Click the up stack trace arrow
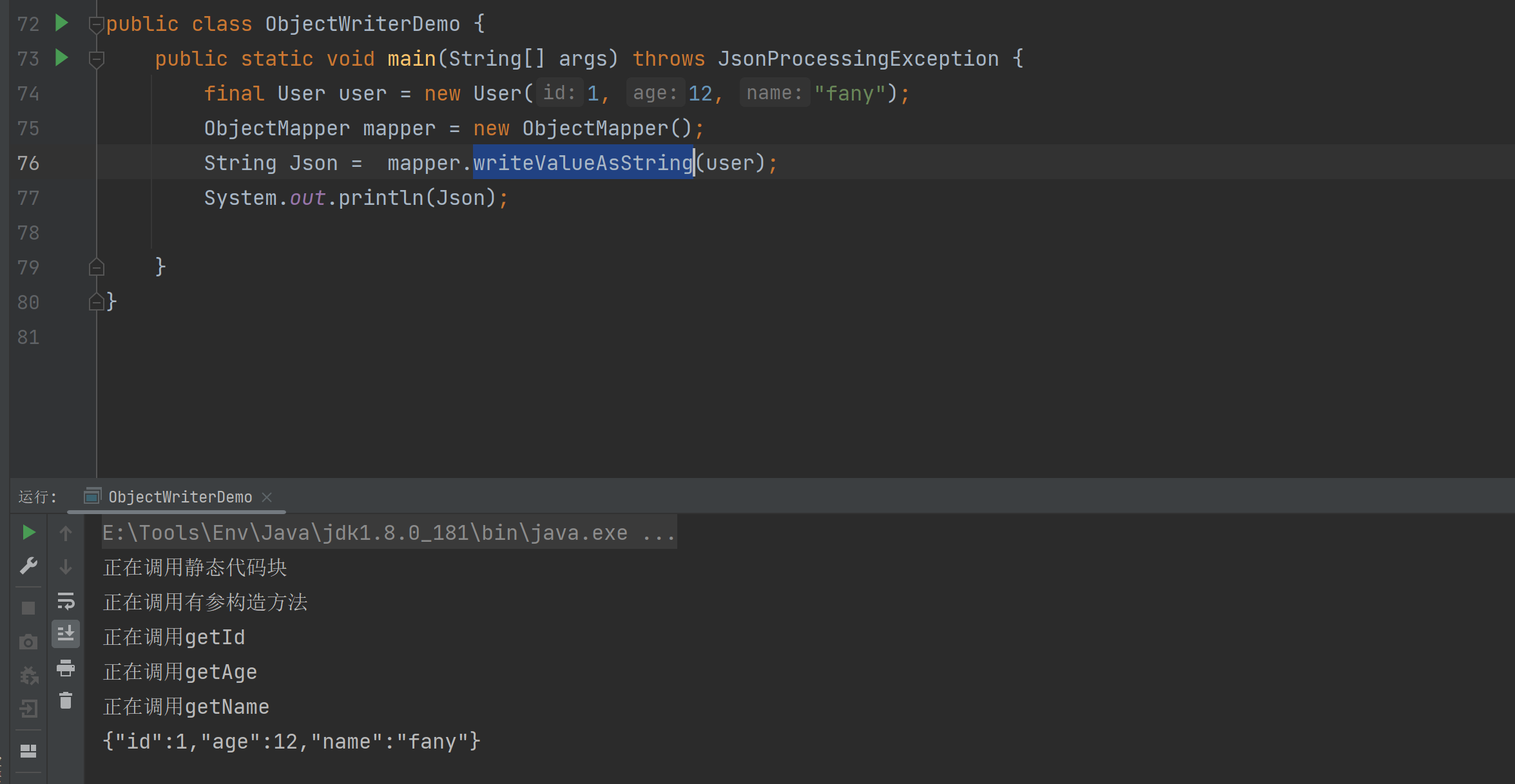 pos(66,533)
